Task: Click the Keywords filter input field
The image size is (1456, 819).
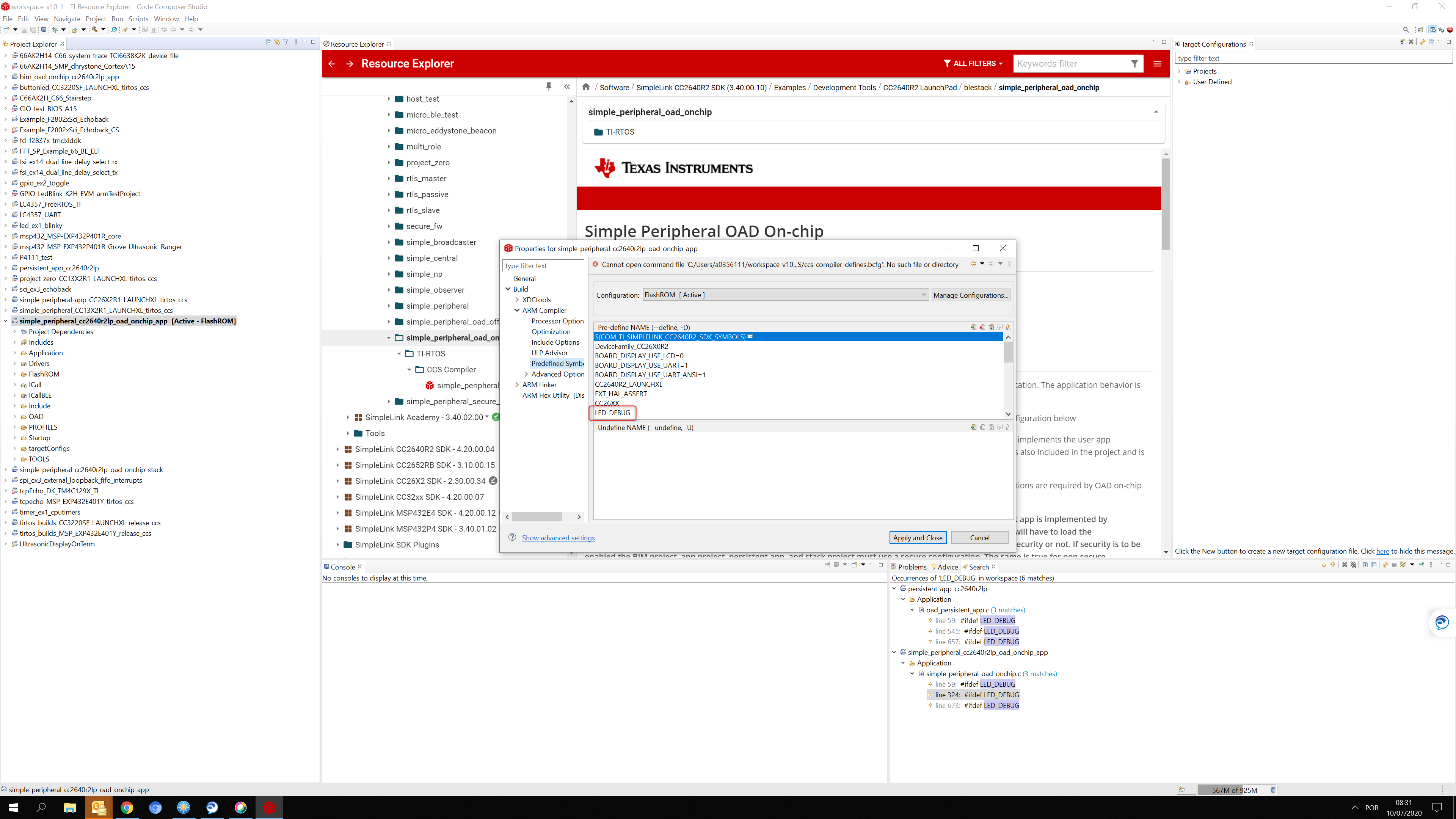Action: [x=1071, y=64]
